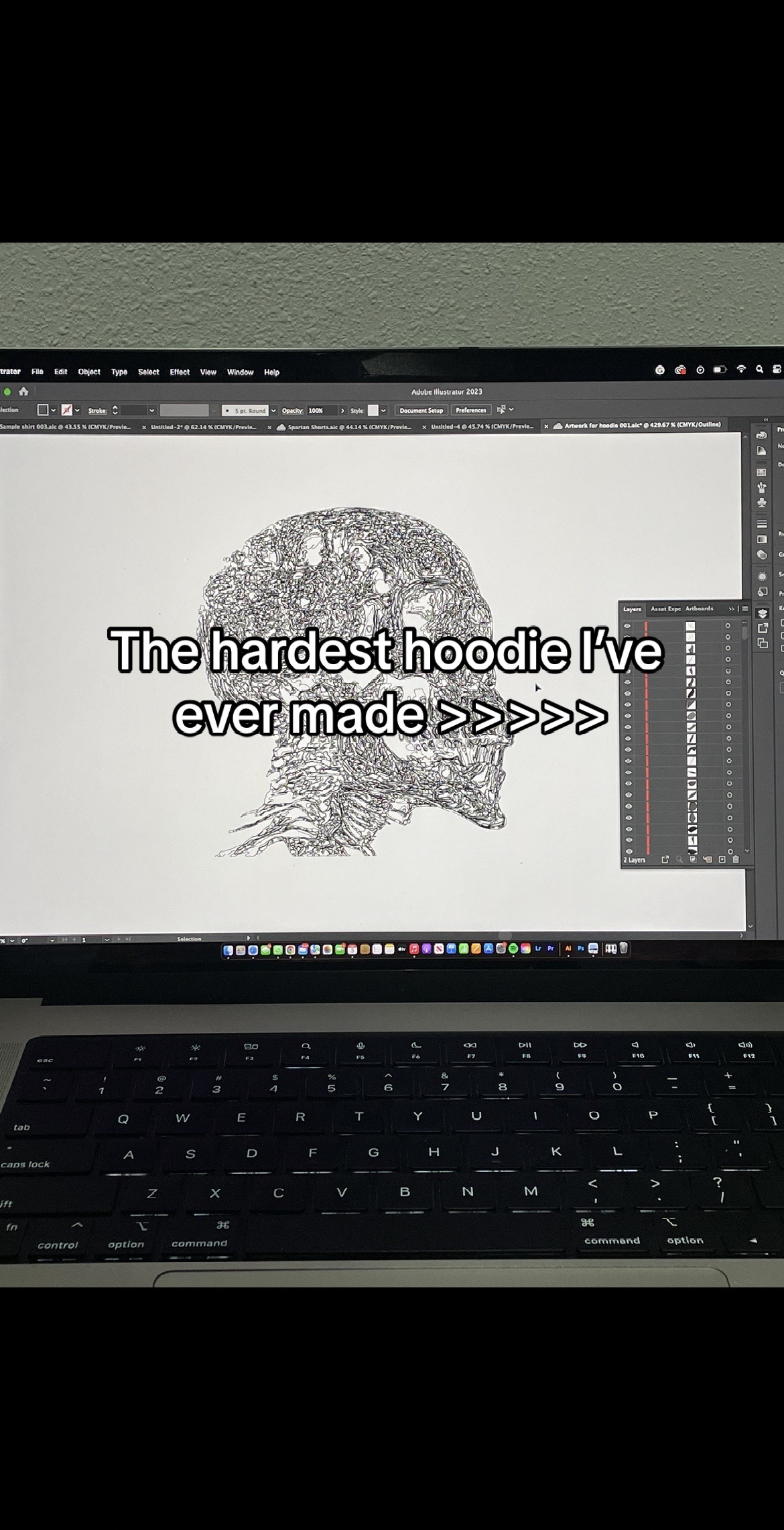Expand the Opacity slider arrow
Screen dimensions: 784x1530
pyautogui.click(x=342, y=410)
